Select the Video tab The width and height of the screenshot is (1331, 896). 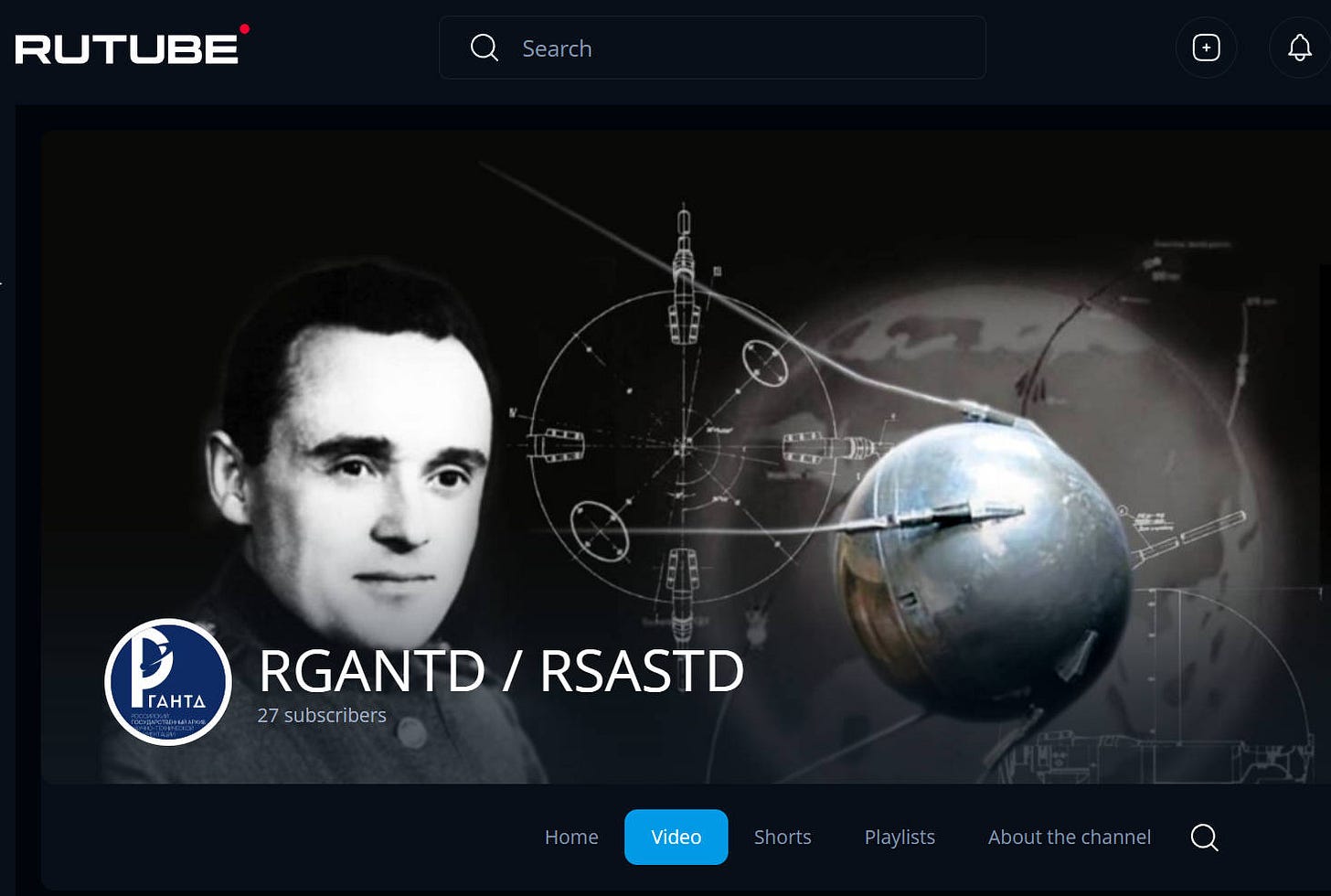[676, 837]
